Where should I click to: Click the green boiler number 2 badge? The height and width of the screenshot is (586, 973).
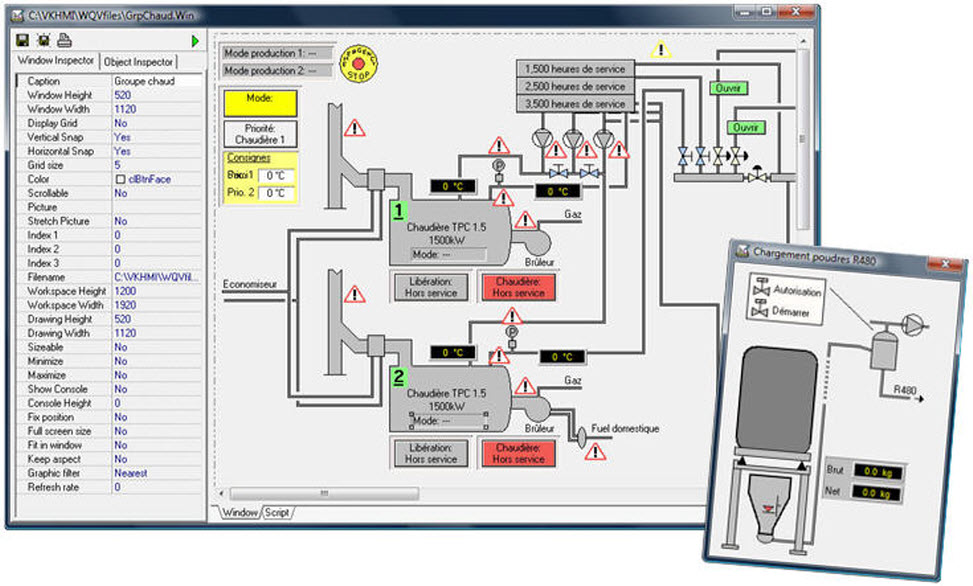pyautogui.click(x=398, y=376)
